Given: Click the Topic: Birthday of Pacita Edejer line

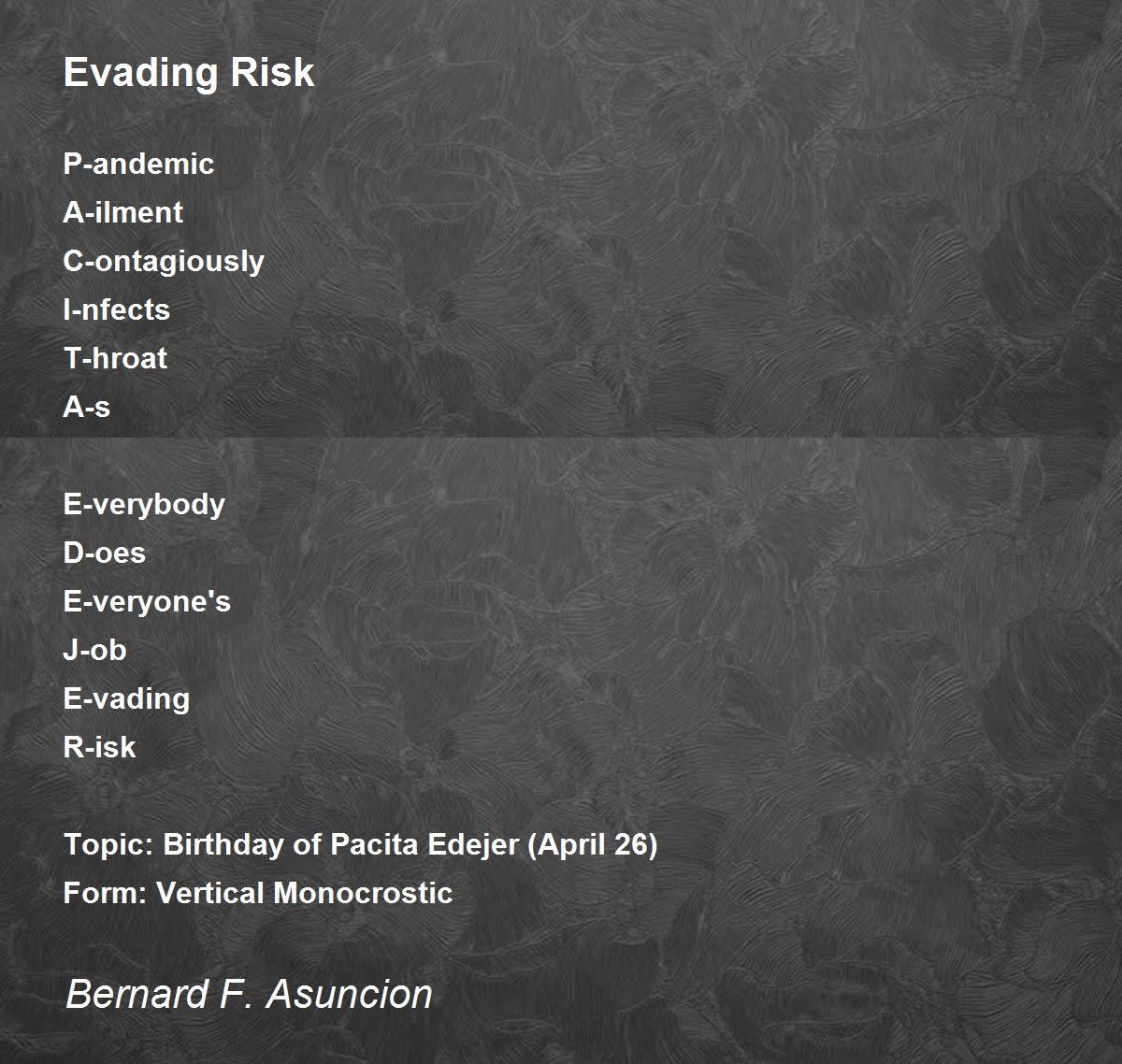Looking at the screenshot, I should point(361,845).
